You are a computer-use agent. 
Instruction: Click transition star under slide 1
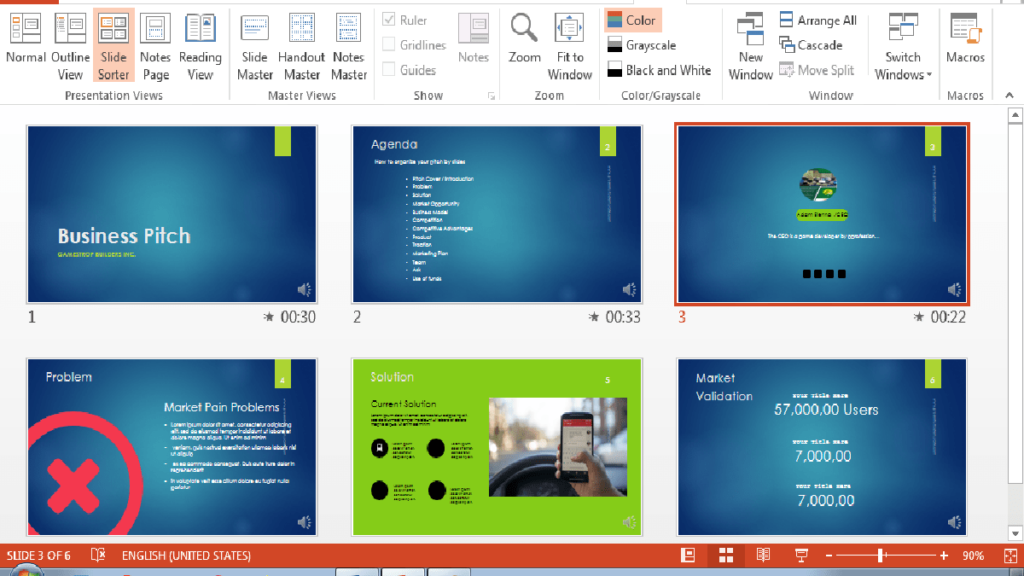(x=268, y=317)
